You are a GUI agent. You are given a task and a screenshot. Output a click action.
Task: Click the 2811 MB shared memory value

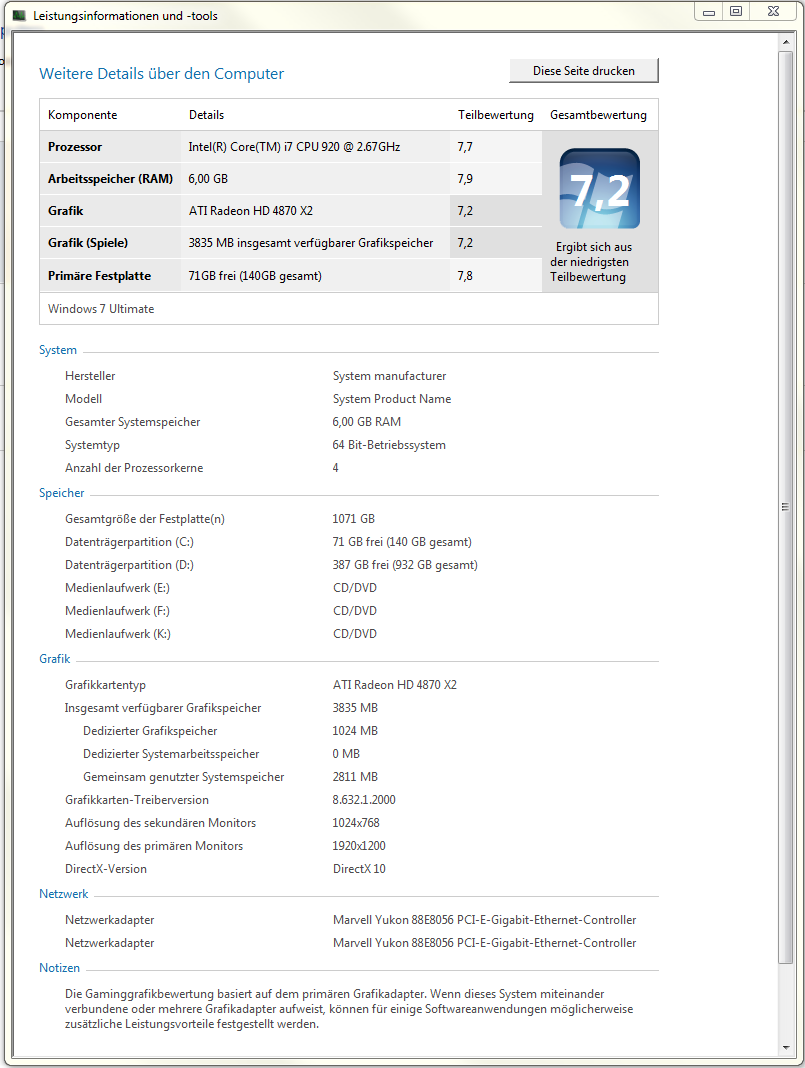click(x=355, y=777)
